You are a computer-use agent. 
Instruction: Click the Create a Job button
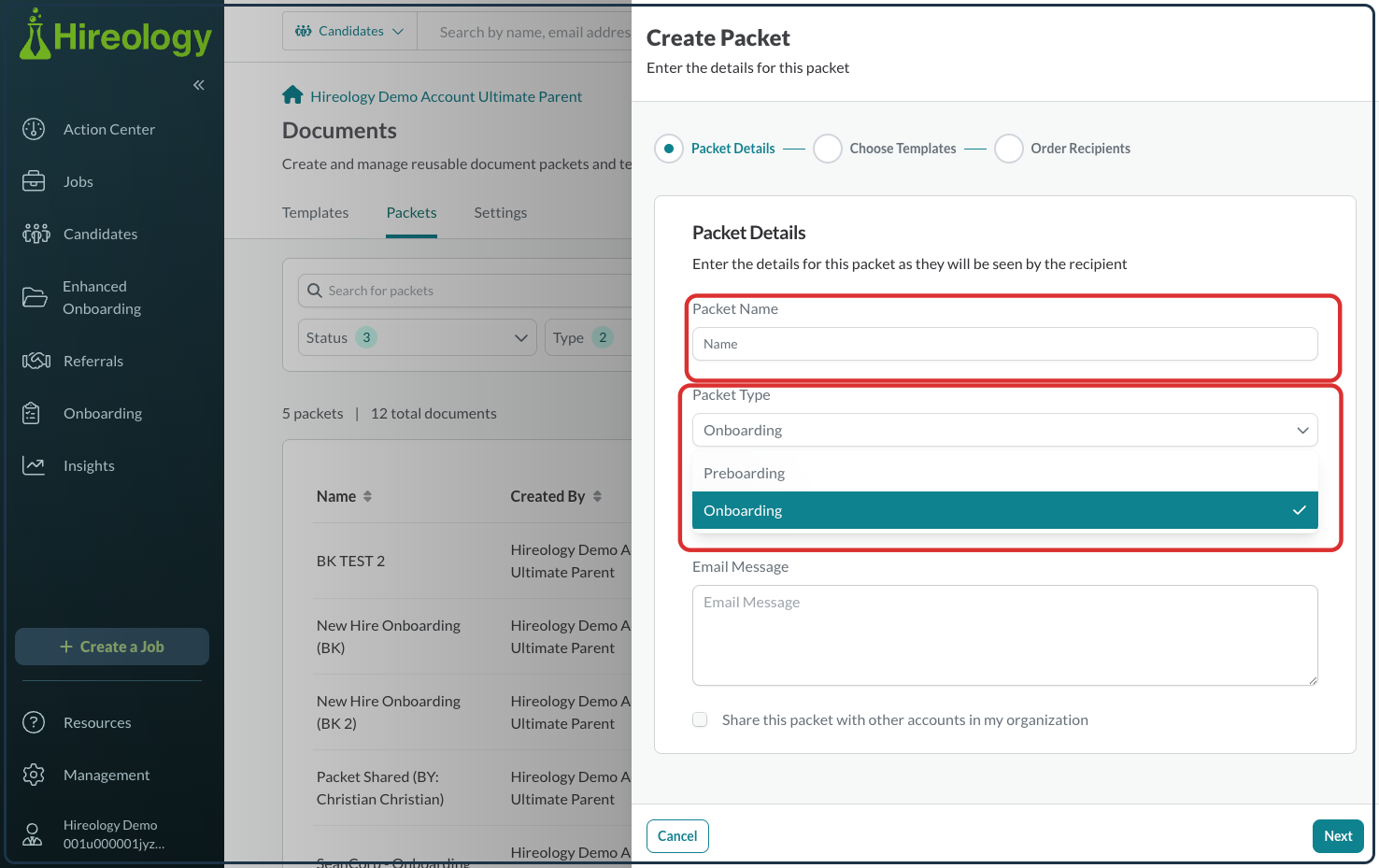click(x=112, y=647)
